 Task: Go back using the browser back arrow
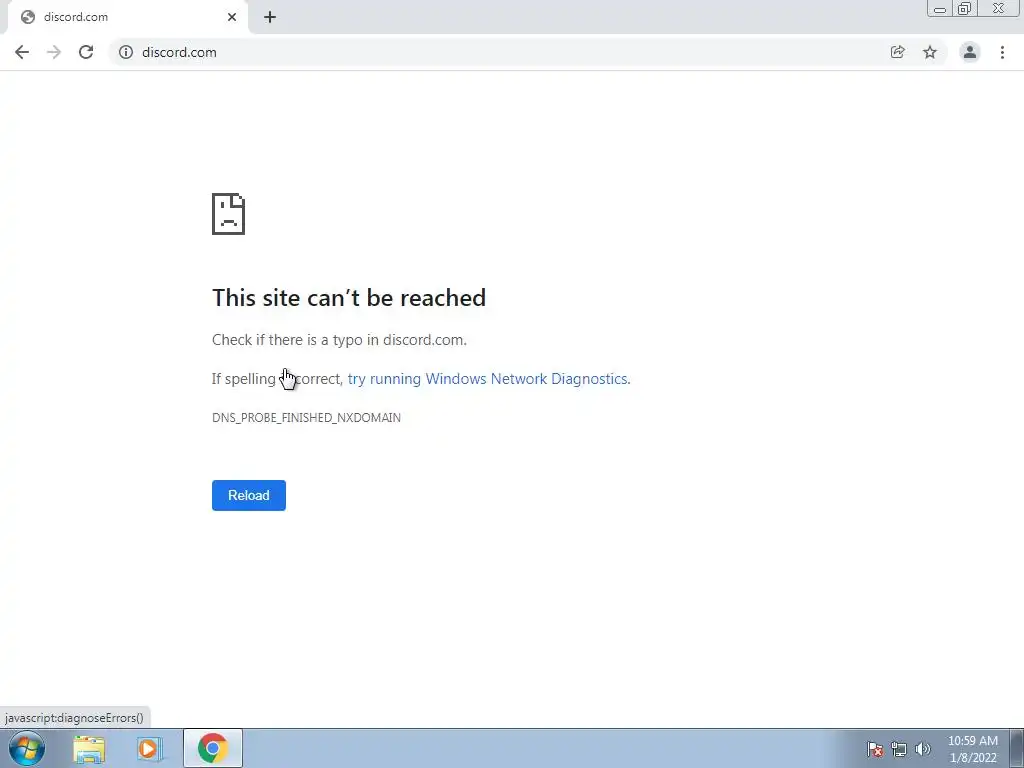[x=22, y=52]
